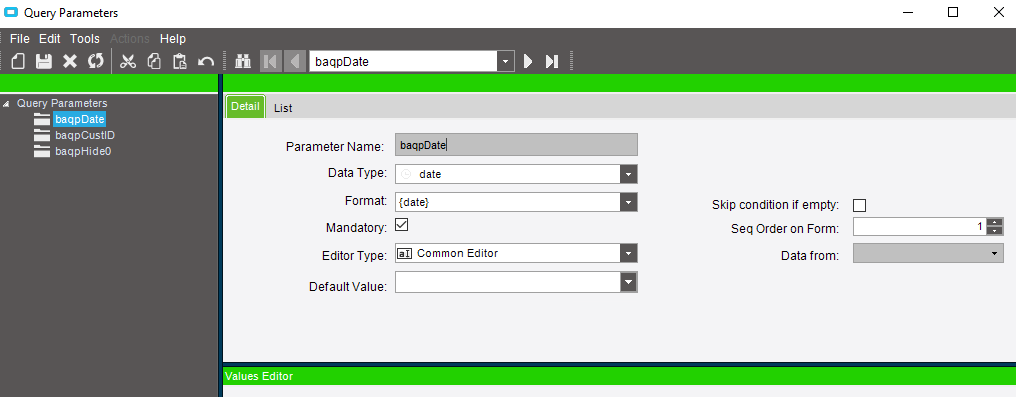Click the binoculars Search icon
This screenshot has height=397, width=1016.
243,62
